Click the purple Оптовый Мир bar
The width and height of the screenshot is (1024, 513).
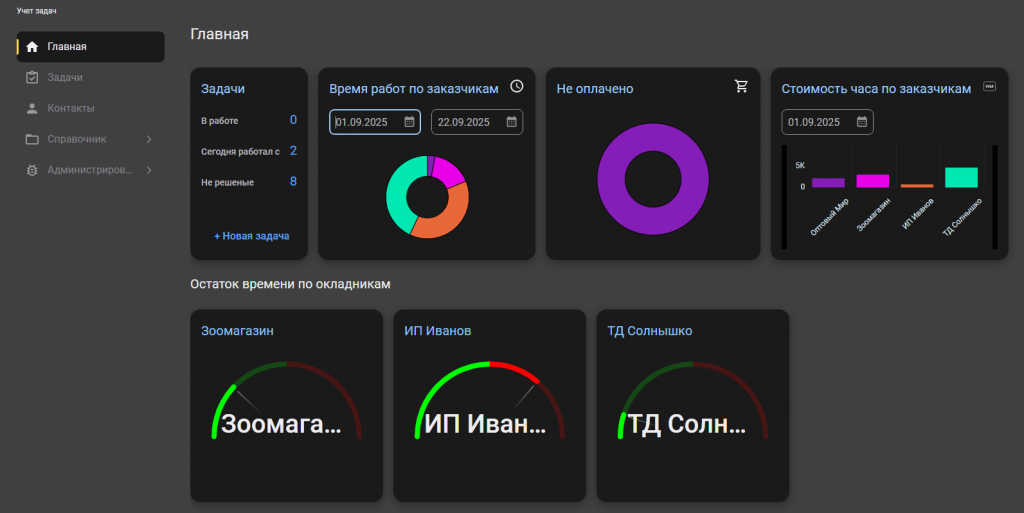coord(828,183)
